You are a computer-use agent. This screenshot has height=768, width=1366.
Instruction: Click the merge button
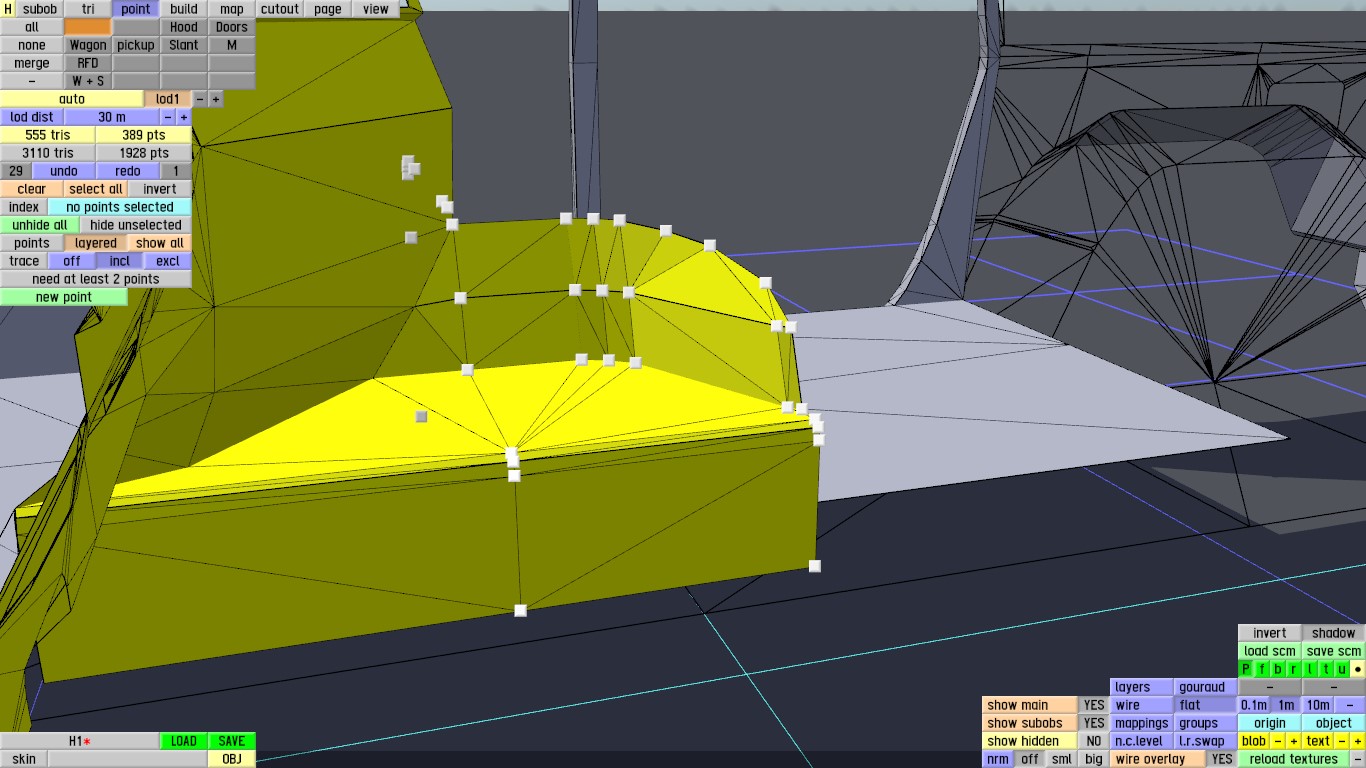pos(32,63)
